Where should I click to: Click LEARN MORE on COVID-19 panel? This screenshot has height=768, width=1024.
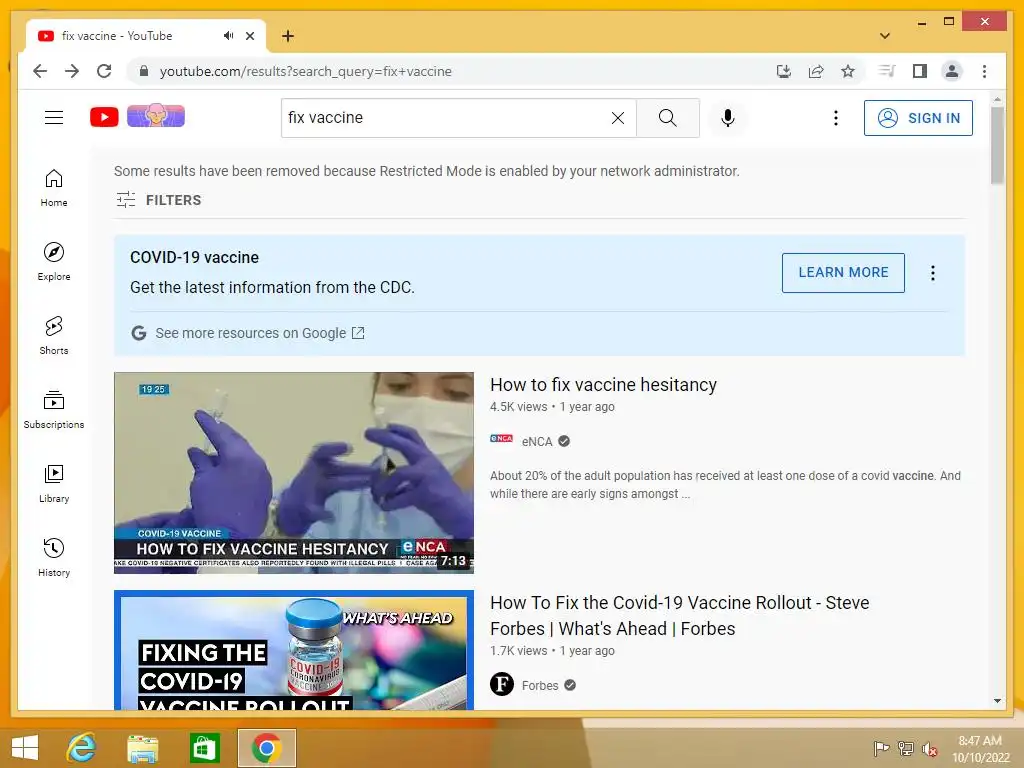click(843, 272)
